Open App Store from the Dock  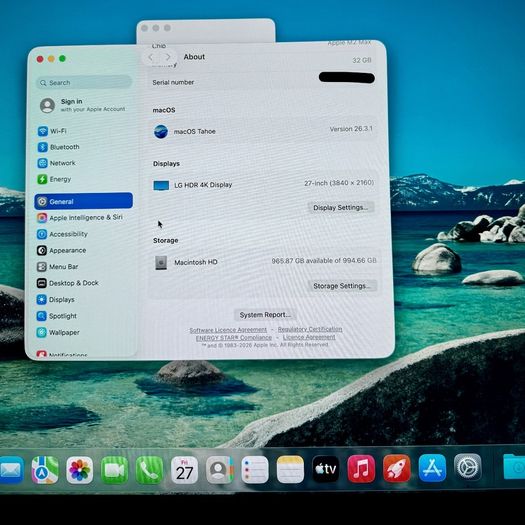coord(432,468)
